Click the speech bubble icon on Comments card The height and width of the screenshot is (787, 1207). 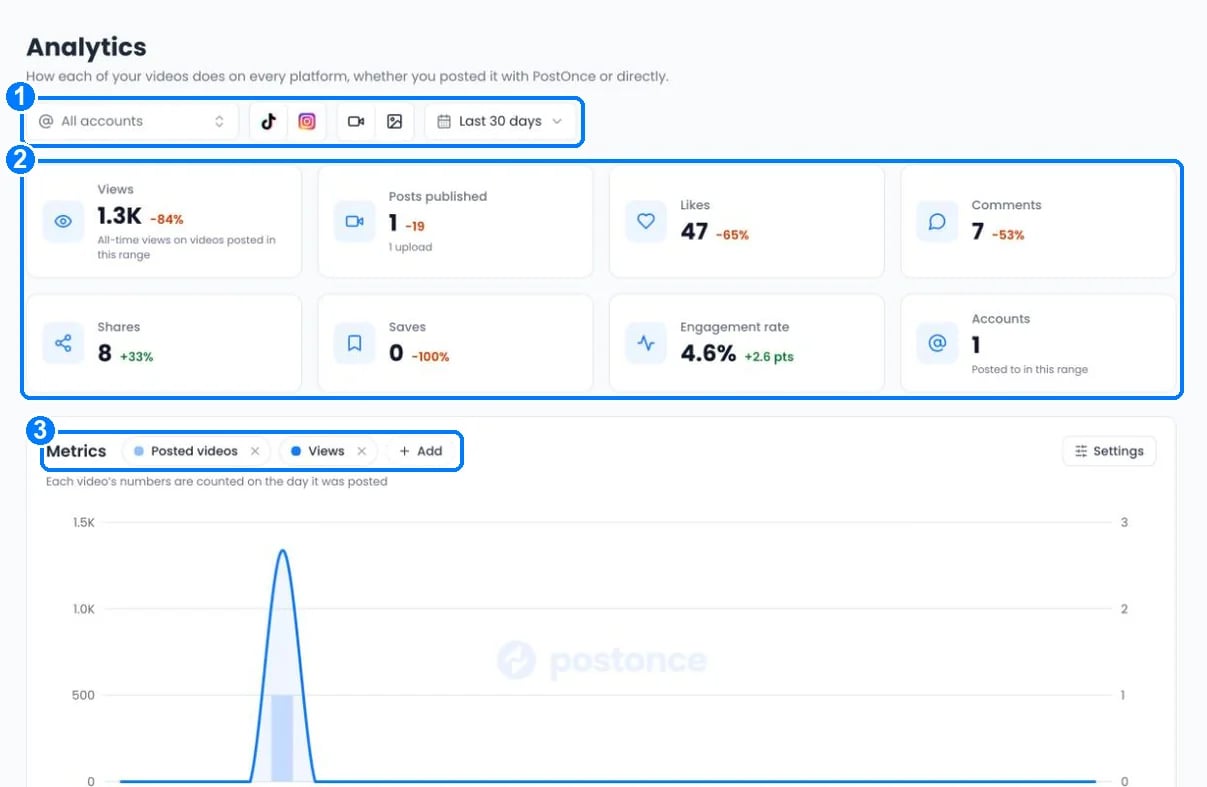937,222
